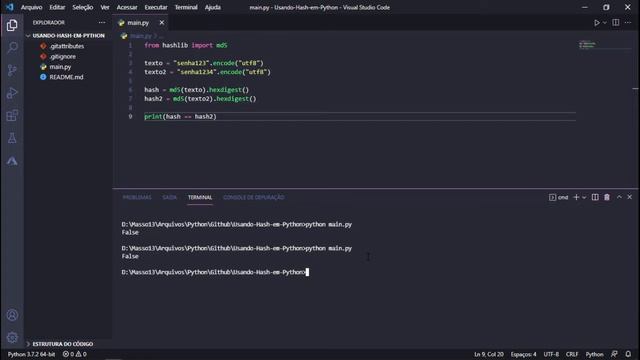This screenshot has height=360, width=640.
Task: Click on 'from hashlib import md5' line
Action: tap(185, 45)
